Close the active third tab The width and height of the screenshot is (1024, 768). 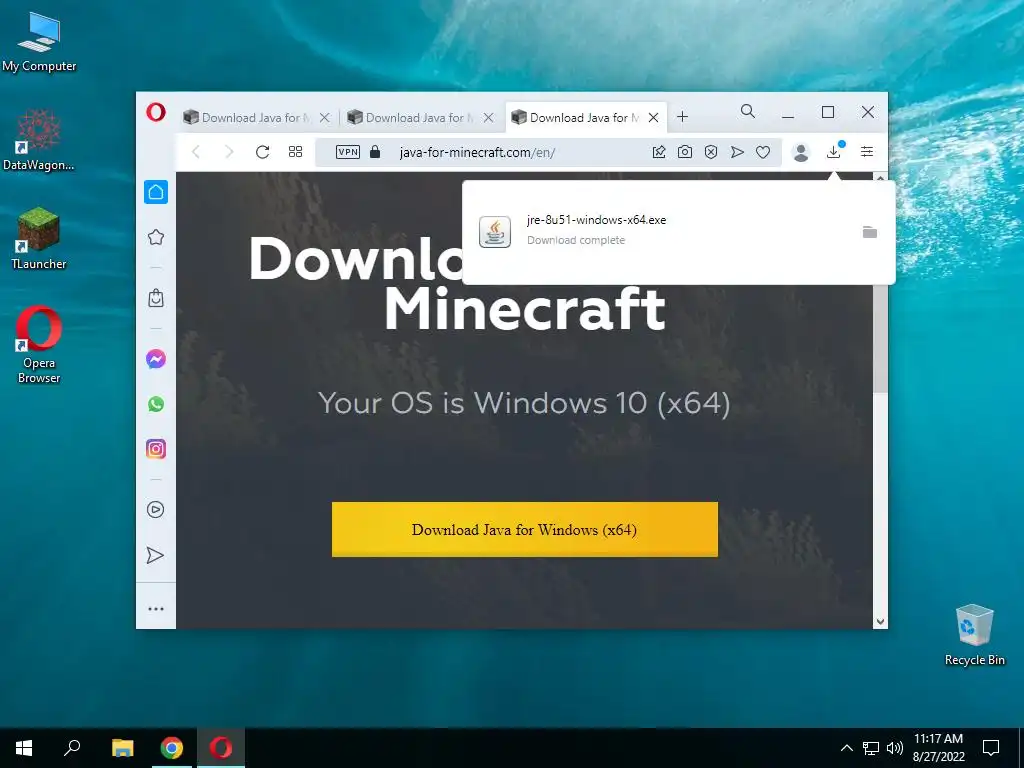click(653, 118)
